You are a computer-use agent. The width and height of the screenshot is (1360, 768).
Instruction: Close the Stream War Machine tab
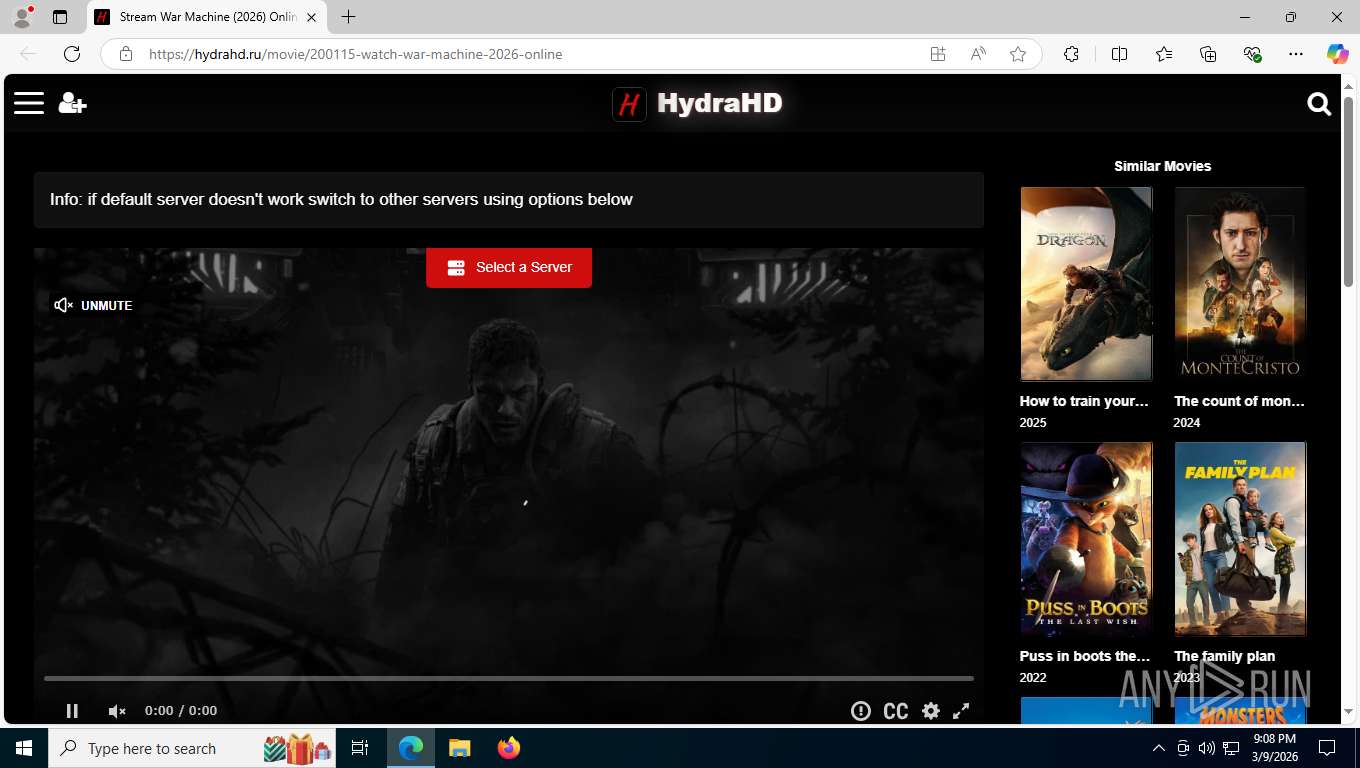point(312,17)
